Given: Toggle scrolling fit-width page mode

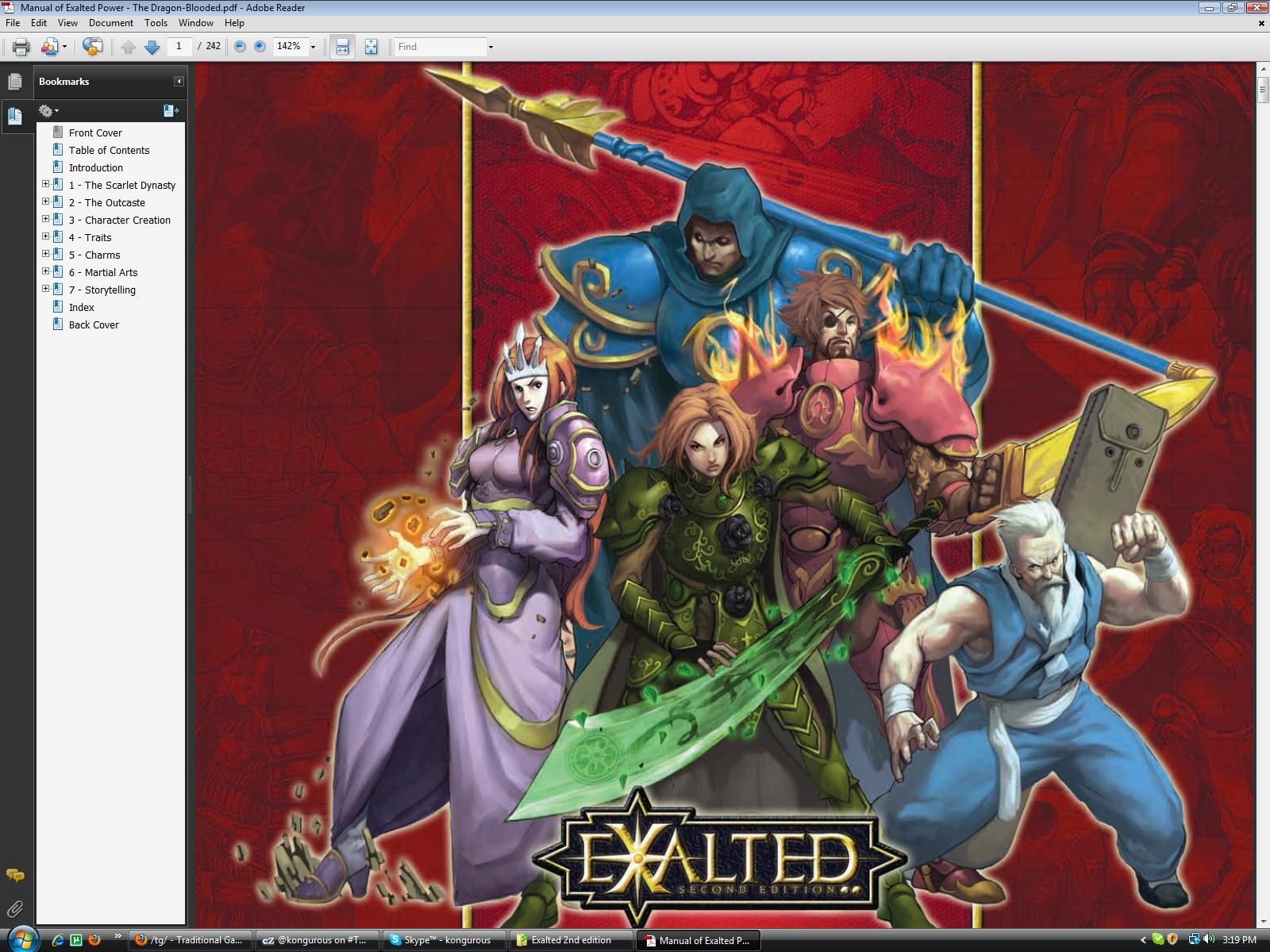Looking at the screenshot, I should 342,47.
